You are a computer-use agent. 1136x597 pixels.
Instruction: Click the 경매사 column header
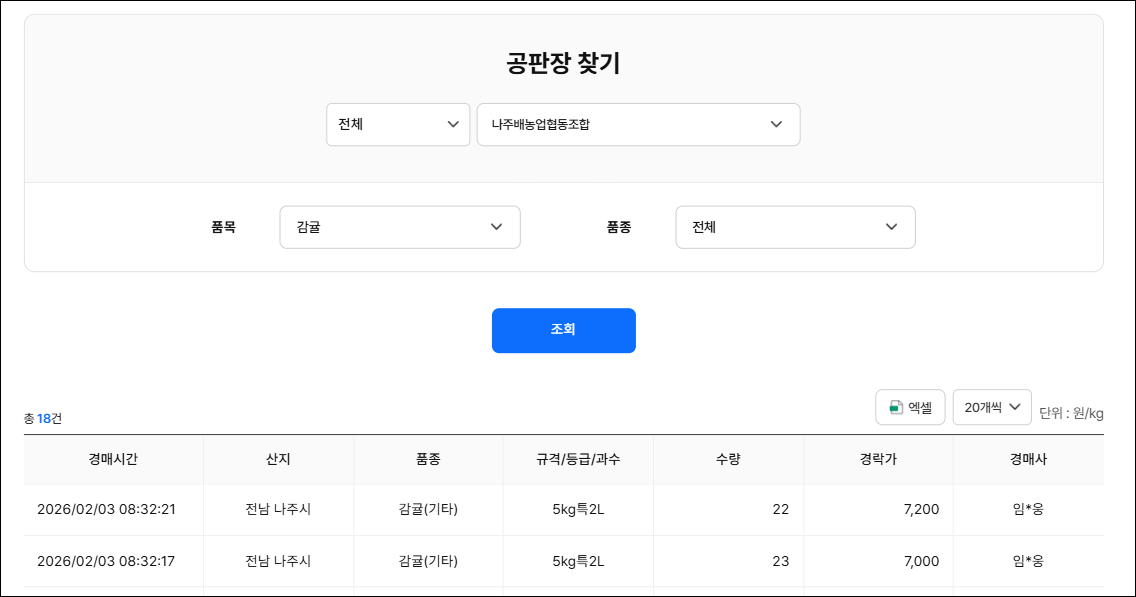point(1028,459)
